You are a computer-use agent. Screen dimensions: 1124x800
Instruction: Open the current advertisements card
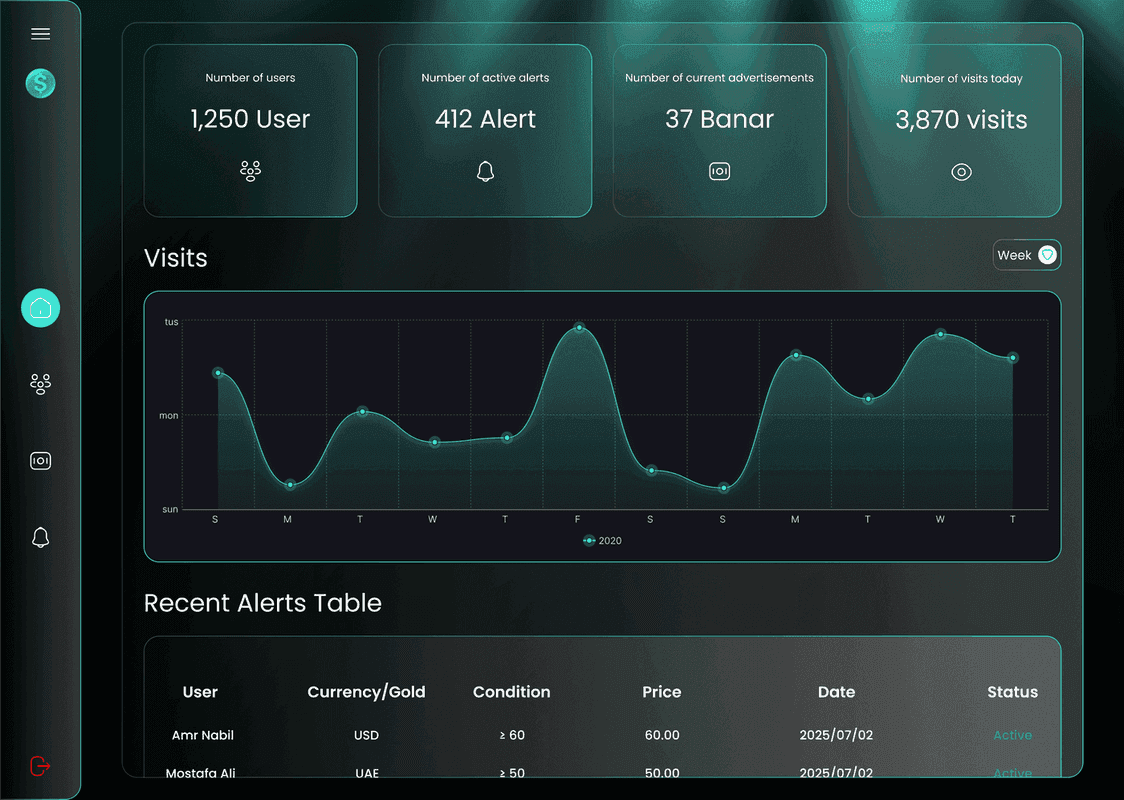tap(719, 130)
